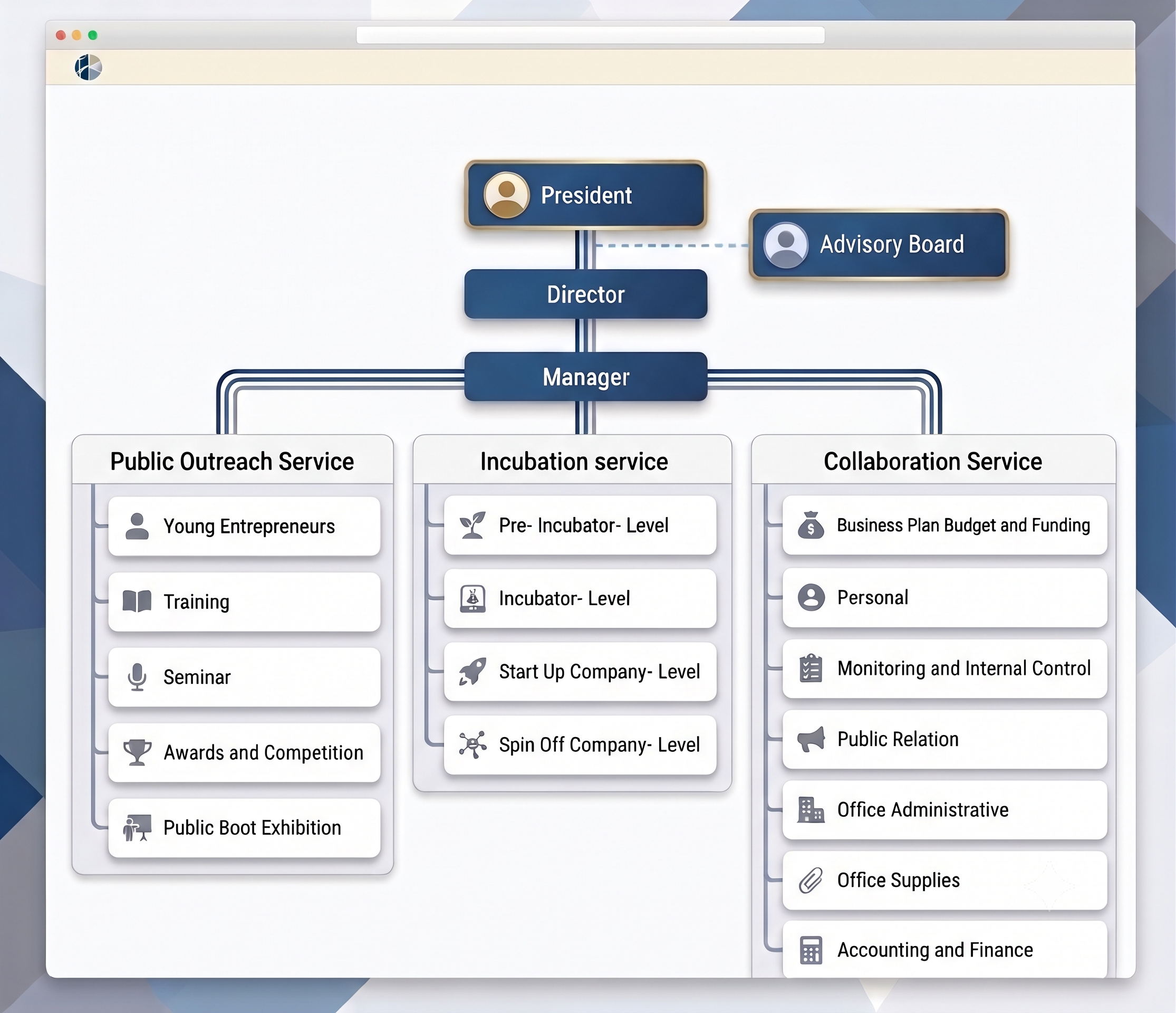Click the megaphone icon beside Public Relation

coord(811,739)
